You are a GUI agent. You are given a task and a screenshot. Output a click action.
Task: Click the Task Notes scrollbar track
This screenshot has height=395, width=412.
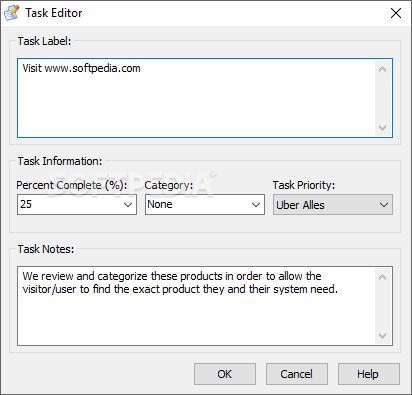[383, 306]
